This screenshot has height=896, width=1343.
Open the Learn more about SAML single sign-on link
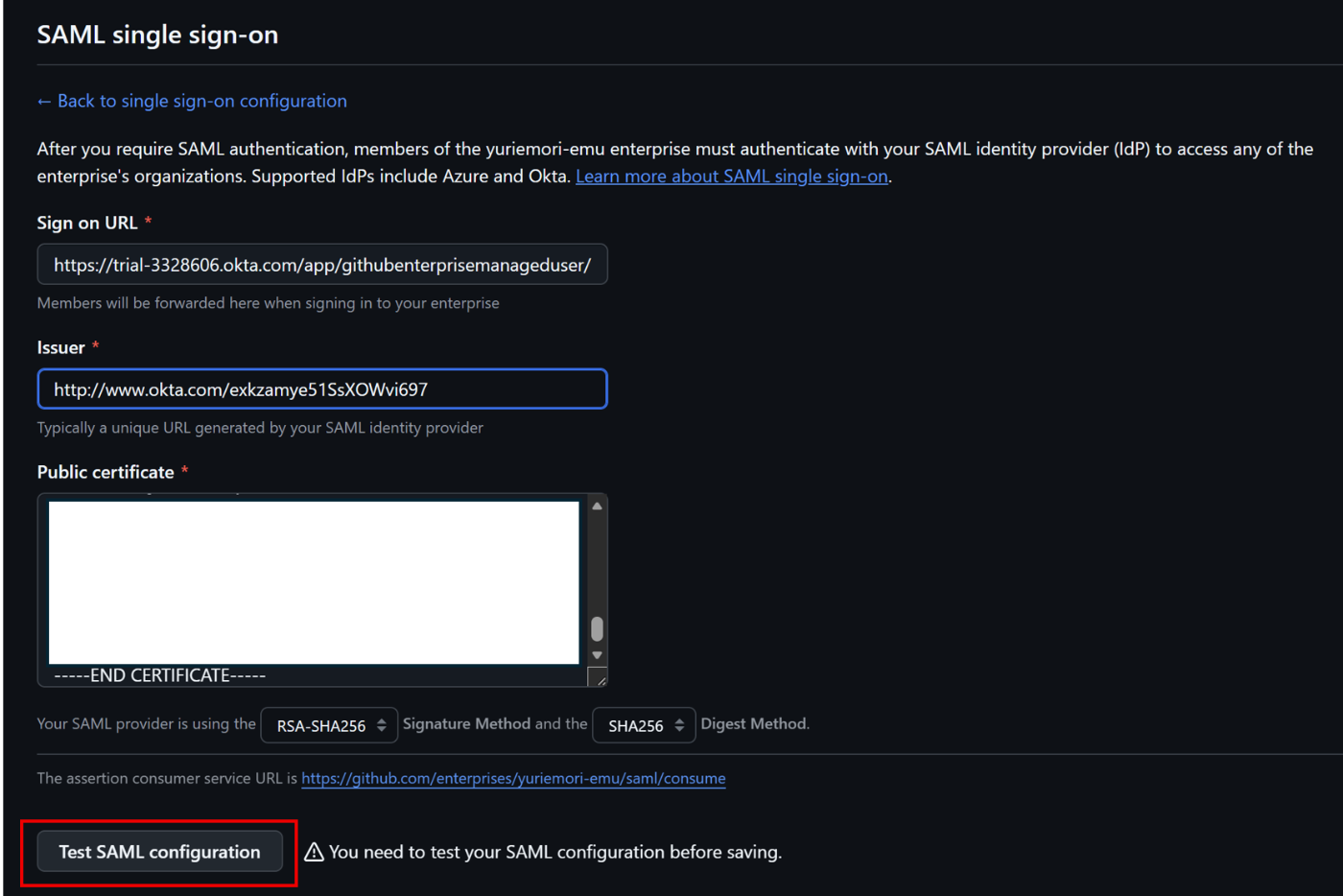click(731, 176)
